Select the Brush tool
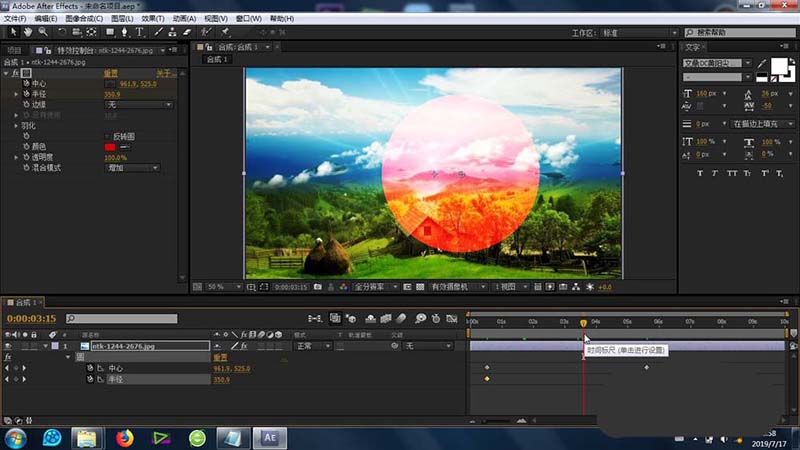Screen dimensions: 800x450 pos(158,32)
